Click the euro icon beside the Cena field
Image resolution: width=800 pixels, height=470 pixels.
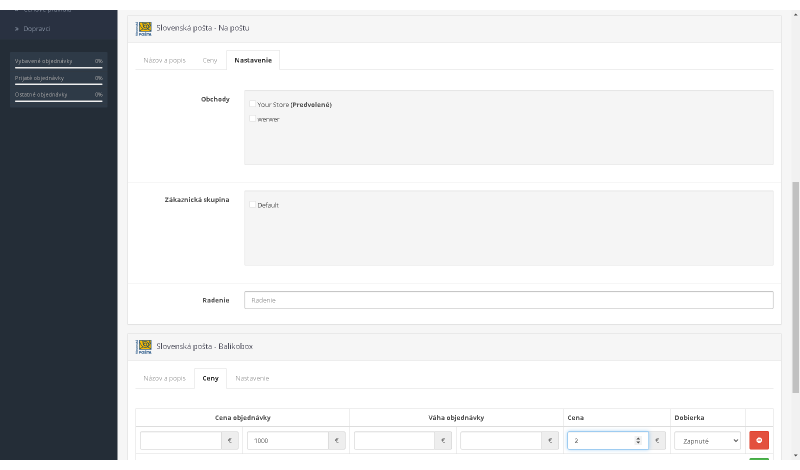pos(658,440)
